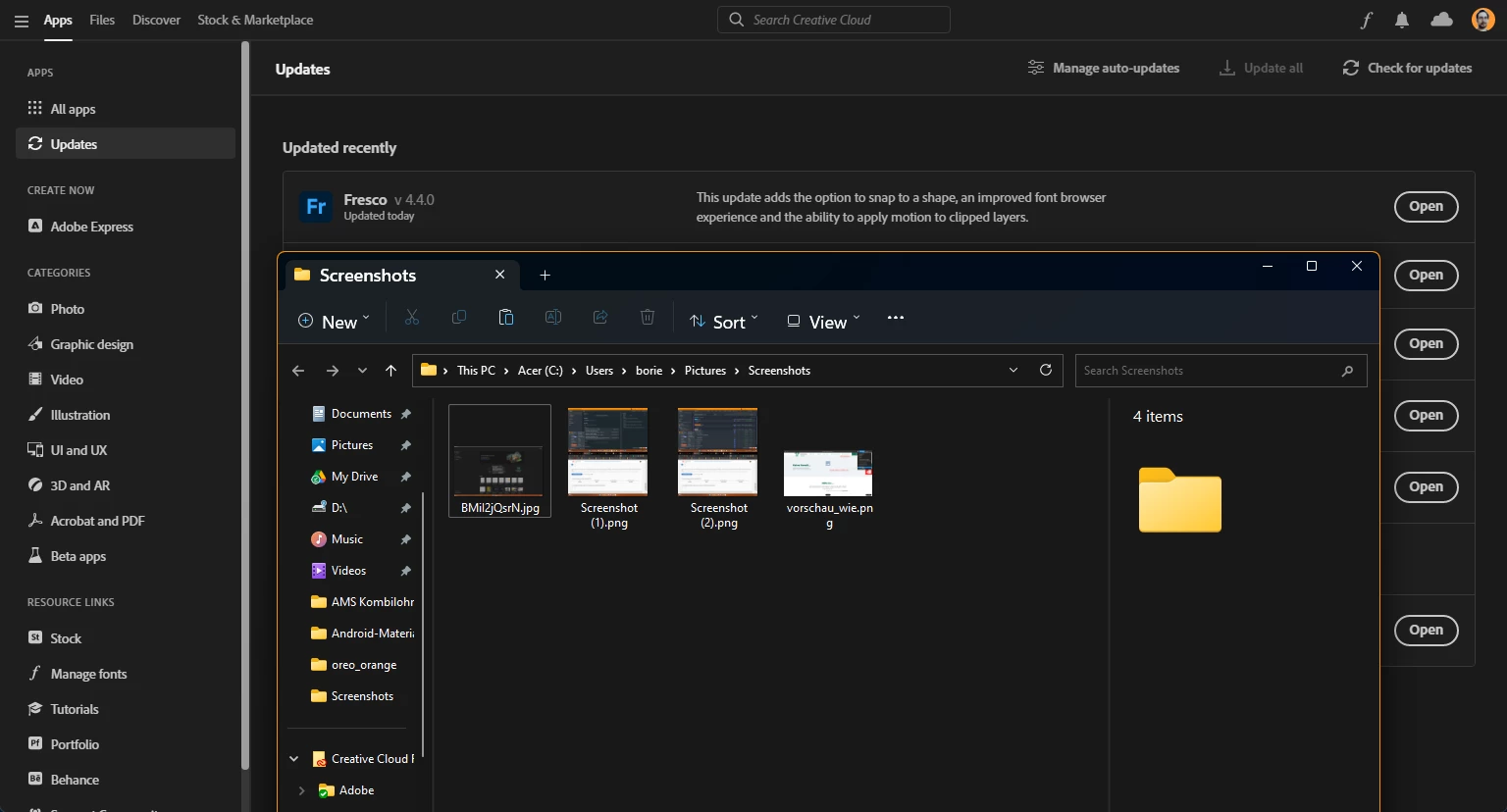Open Tutorials resource link

tap(126, 709)
